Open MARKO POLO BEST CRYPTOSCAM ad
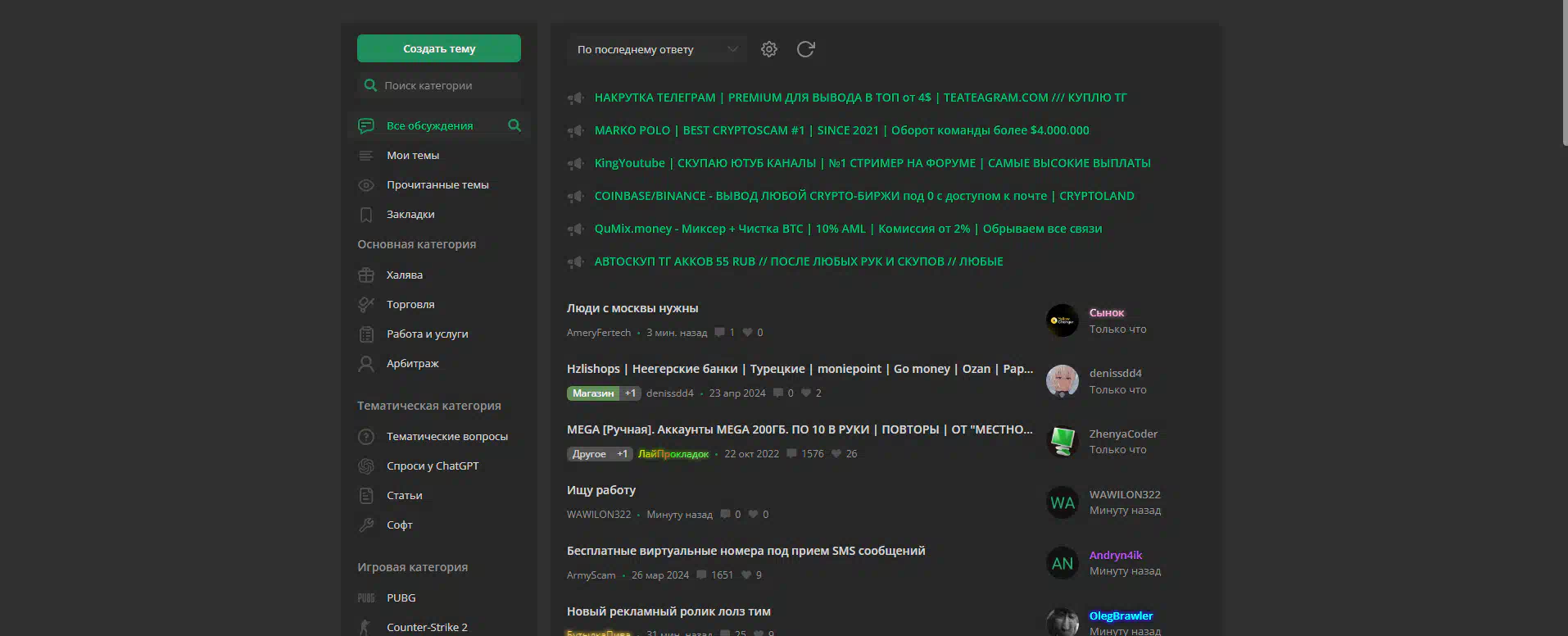 pos(841,130)
